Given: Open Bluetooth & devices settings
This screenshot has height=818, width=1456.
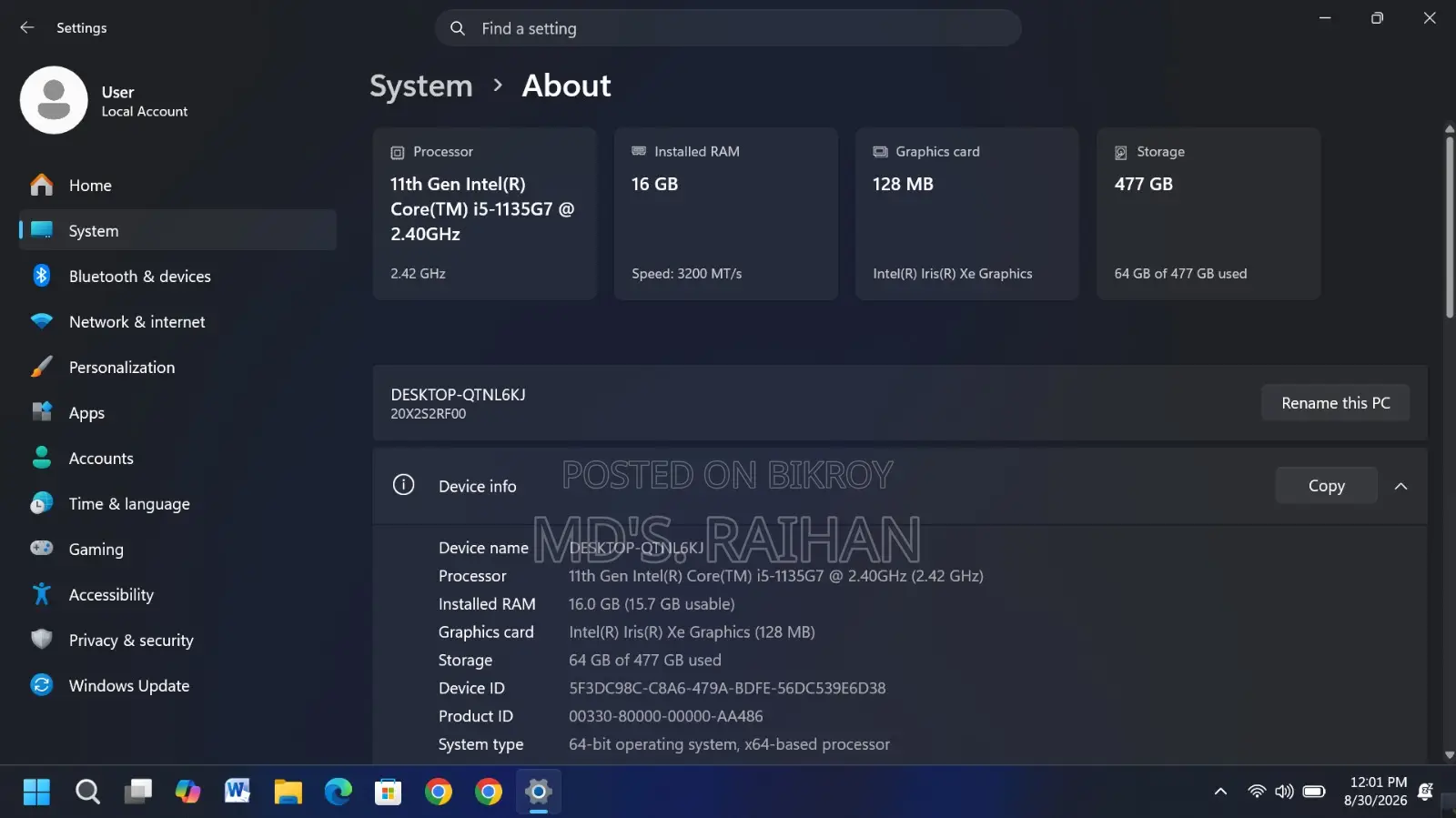Looking at the screenshot, I should tap(177, 276).
